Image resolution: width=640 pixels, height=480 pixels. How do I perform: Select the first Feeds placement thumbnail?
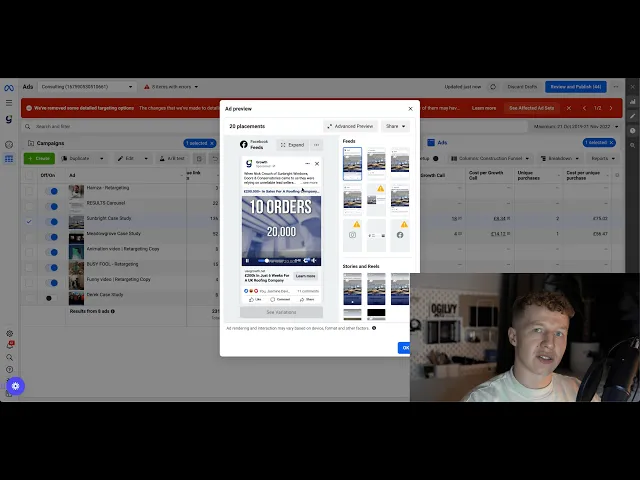352,164
